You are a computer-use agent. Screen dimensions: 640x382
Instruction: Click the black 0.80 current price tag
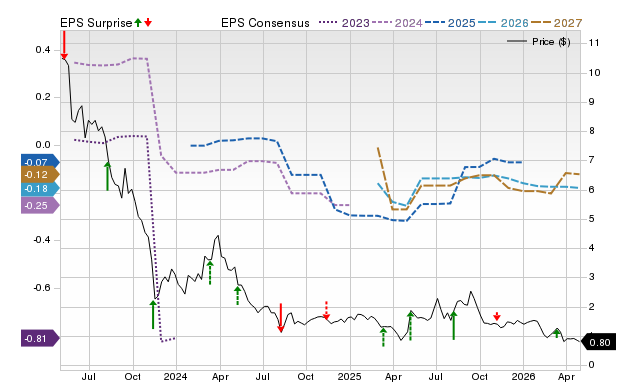click(x=598, y=342)
